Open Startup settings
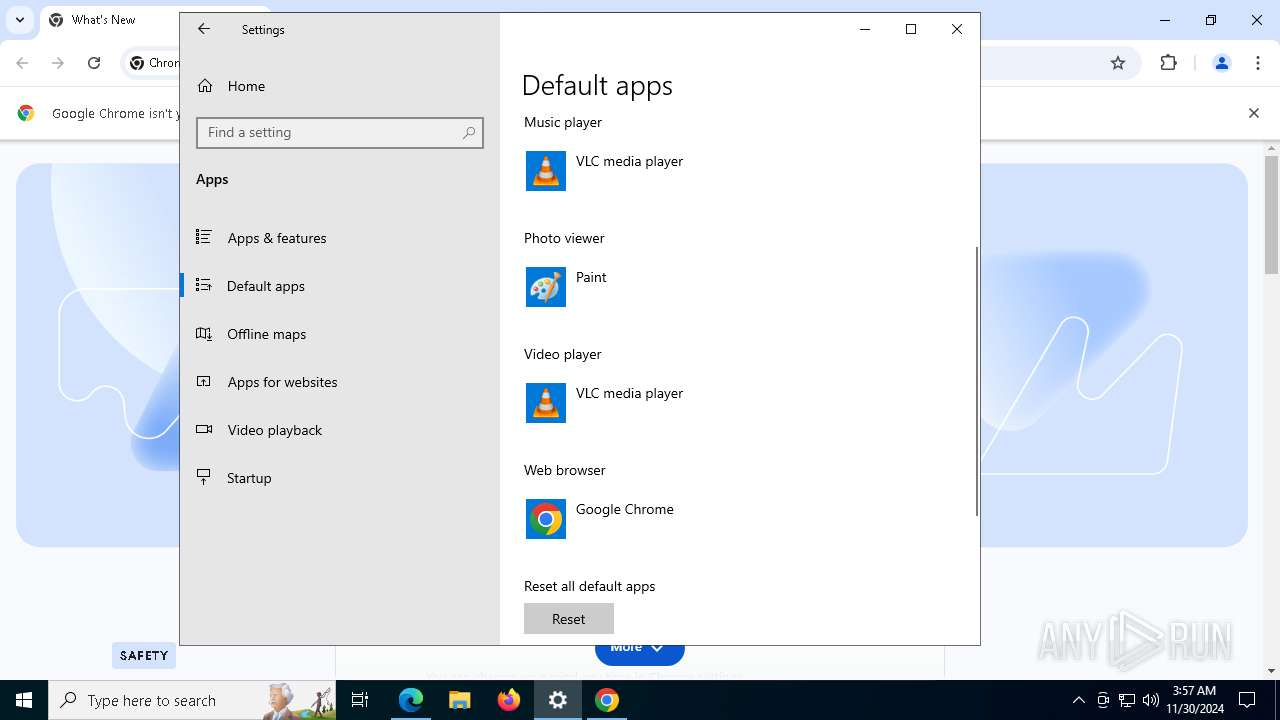The image size is (1280, 720). click(x=340, y=478)
